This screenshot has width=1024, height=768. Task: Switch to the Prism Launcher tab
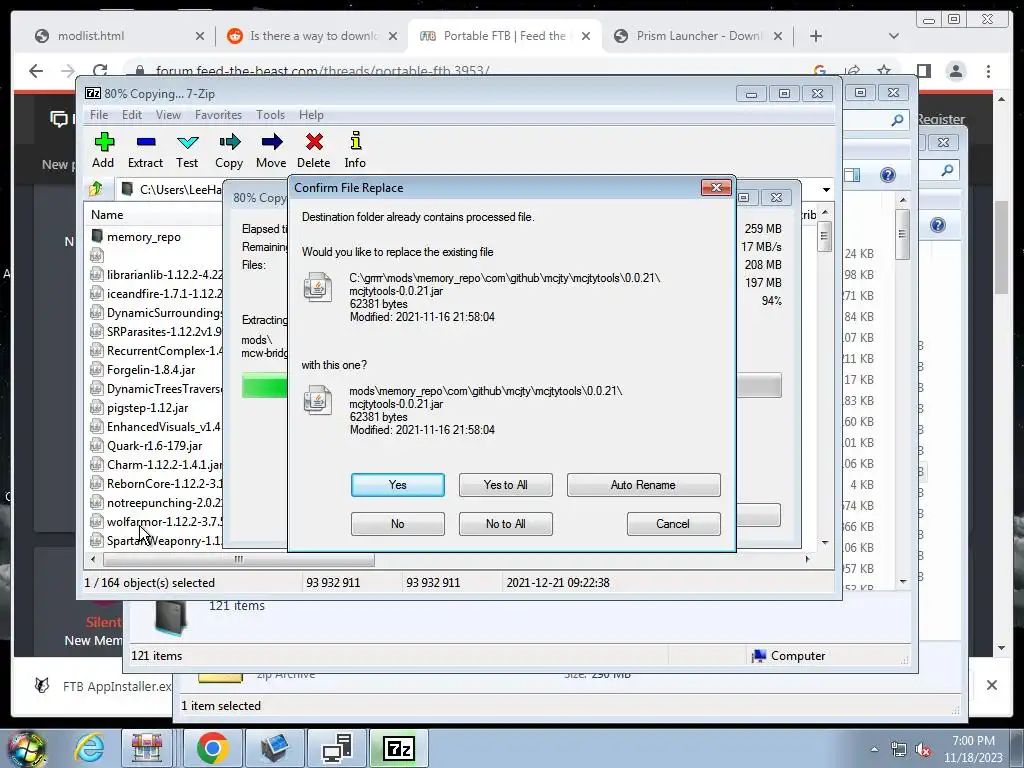697,36
